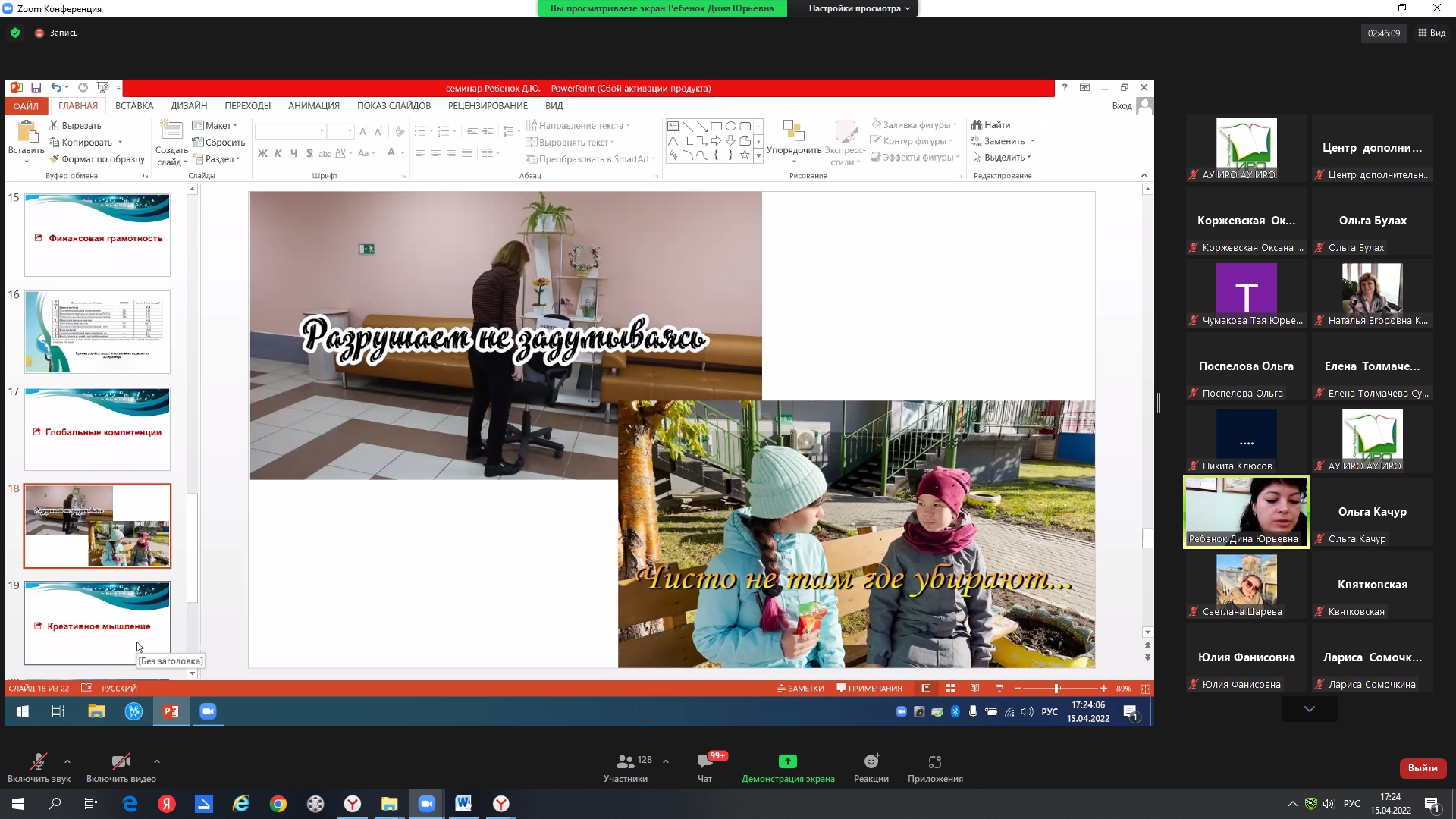Expand Настройки просмотра dropdown
This screenshot has height=819, width=1456.
coord(858,8)
